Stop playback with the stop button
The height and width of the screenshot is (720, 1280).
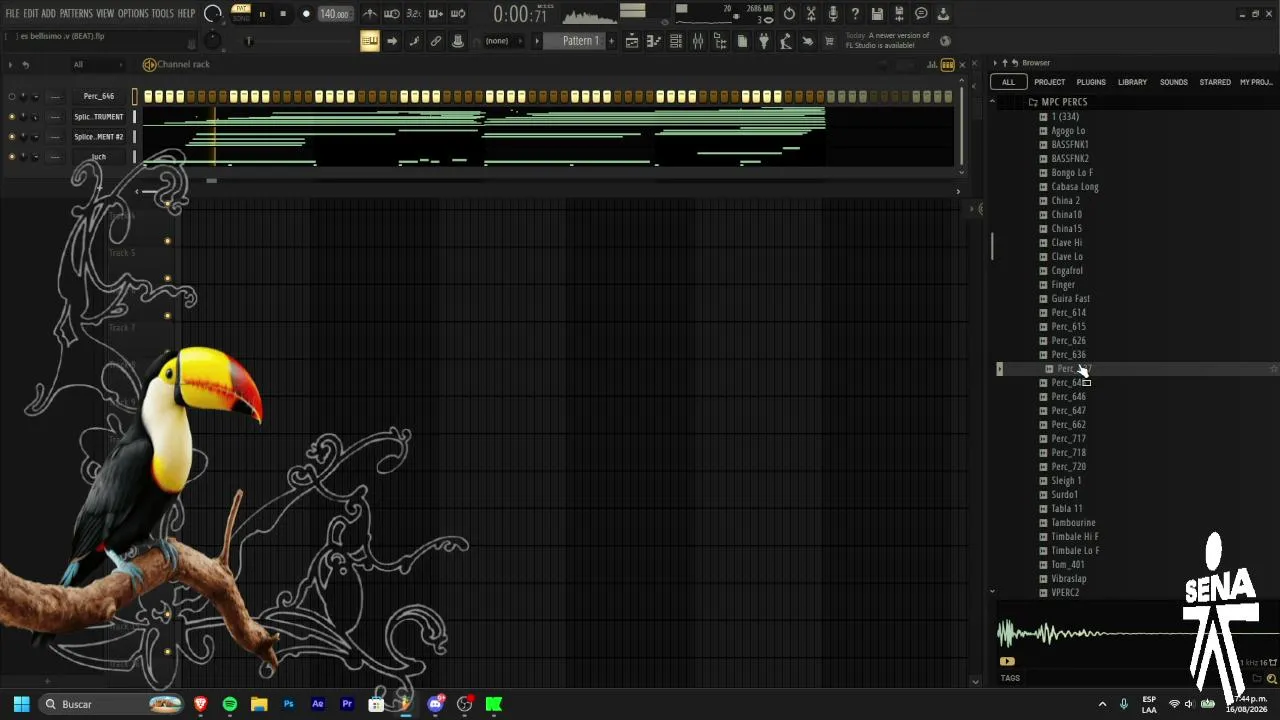click(283, 14)
